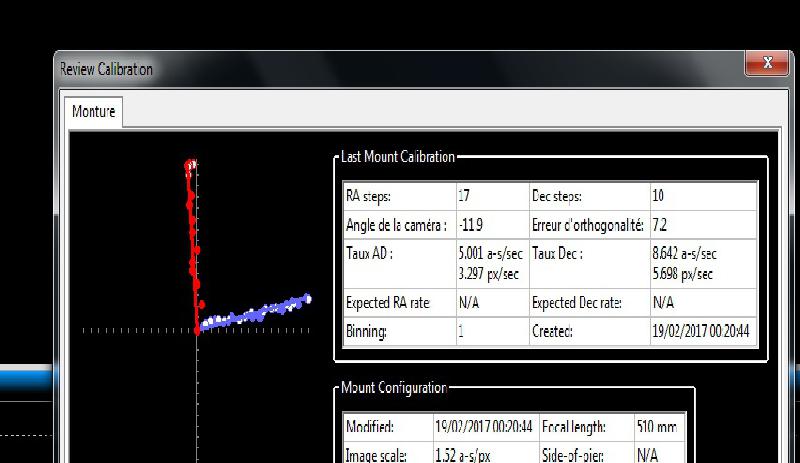Click the Mount Configuration group title

coord(394,387)
